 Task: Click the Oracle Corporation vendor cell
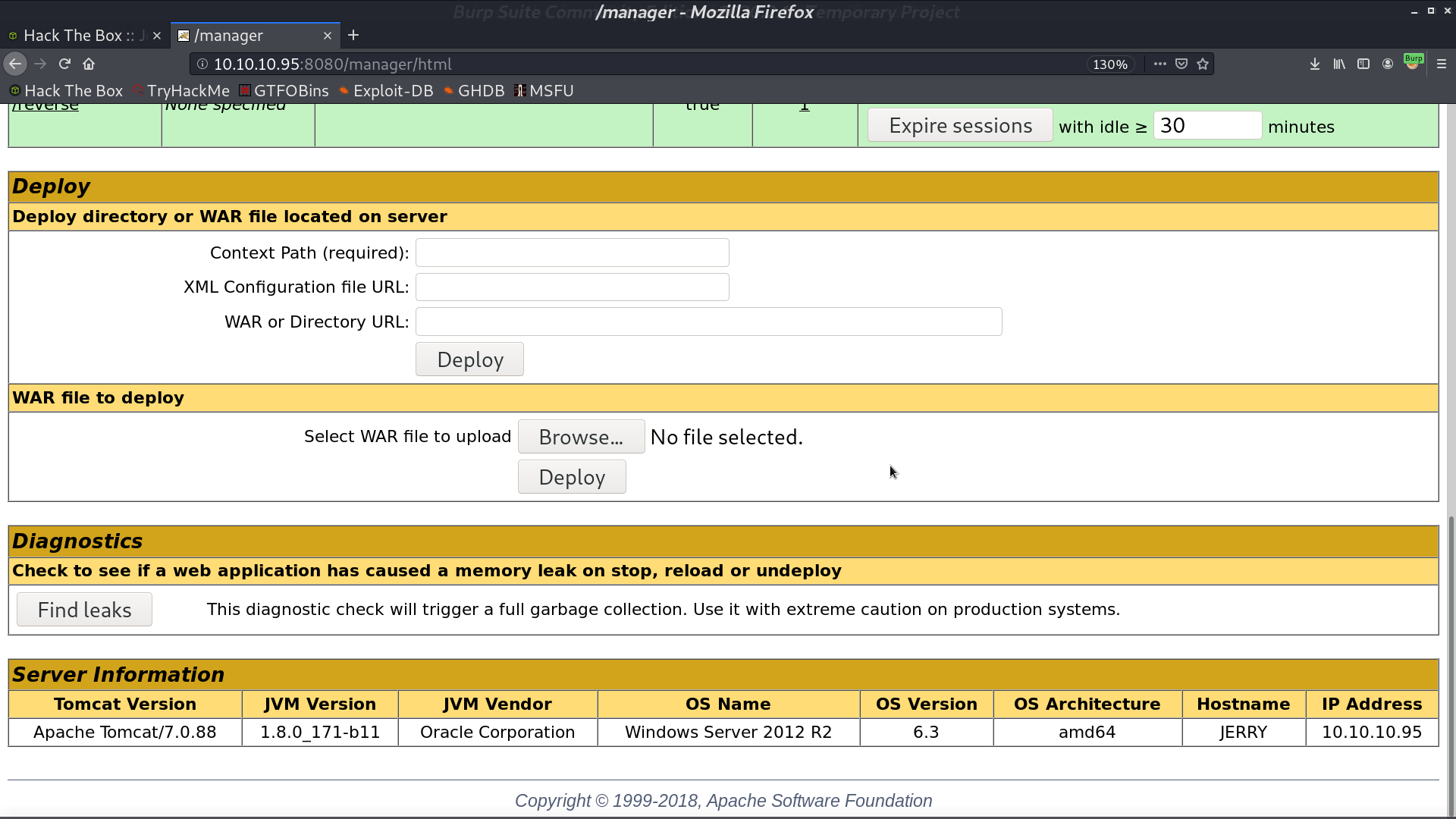497,733
